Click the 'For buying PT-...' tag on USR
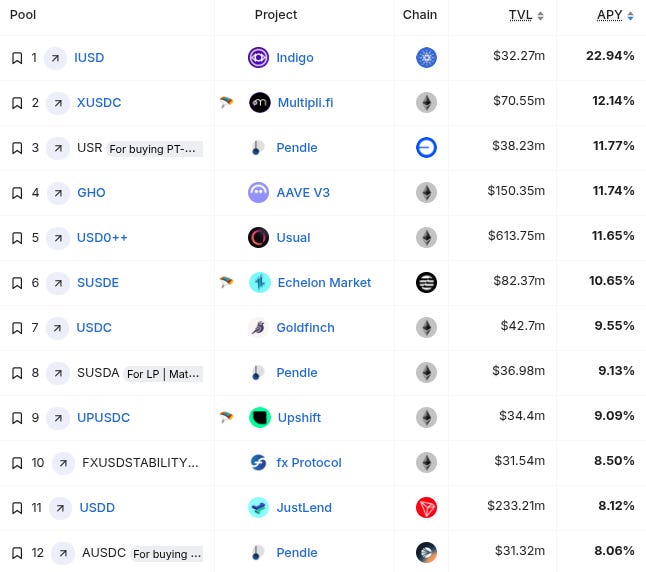This screenshot has height=572, width=646. [x=155, y=149]
